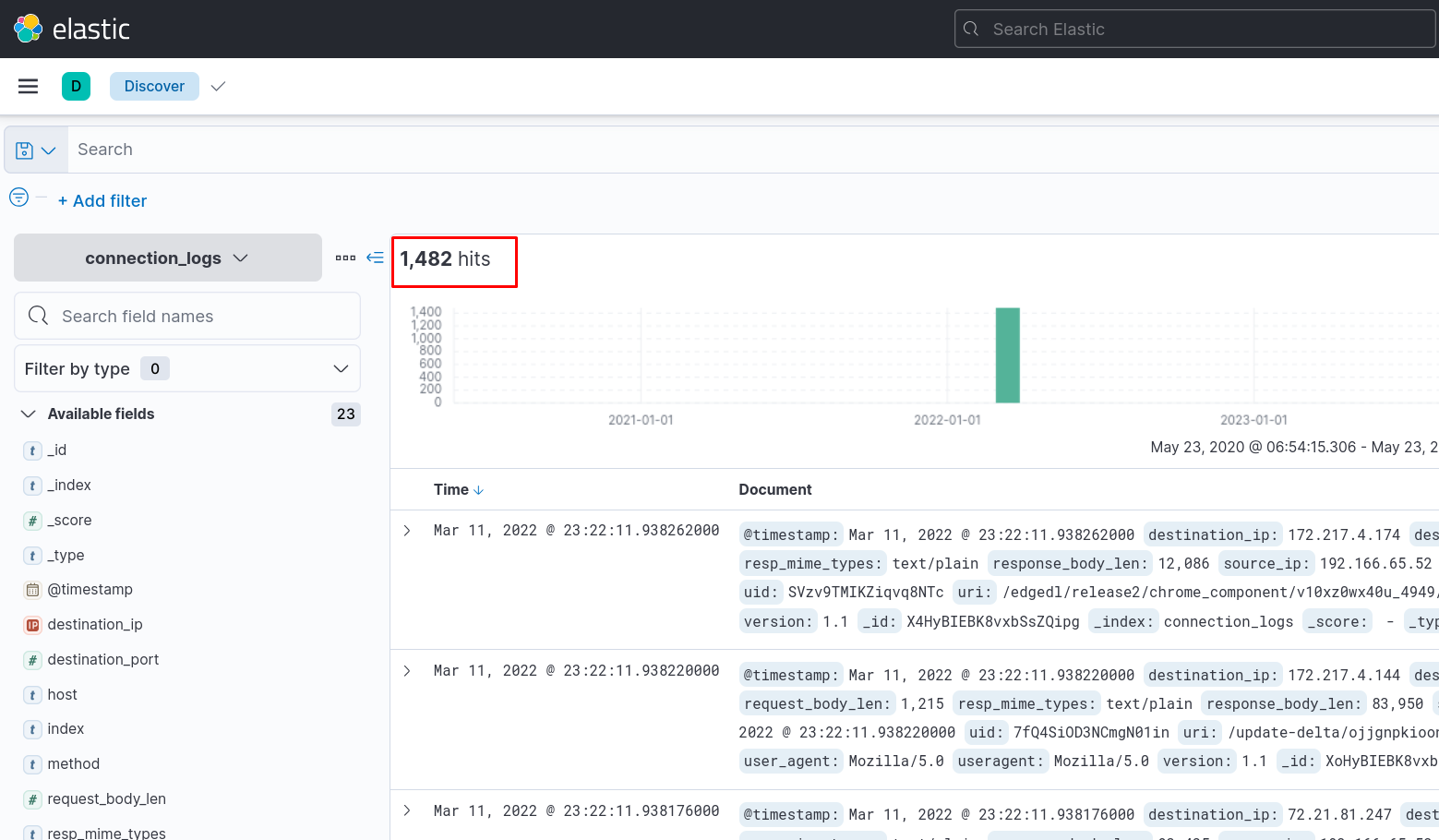Click the IP type icon of destination_ip
This screenshot has width=1439, height=840.
click(x=32, y=625)
